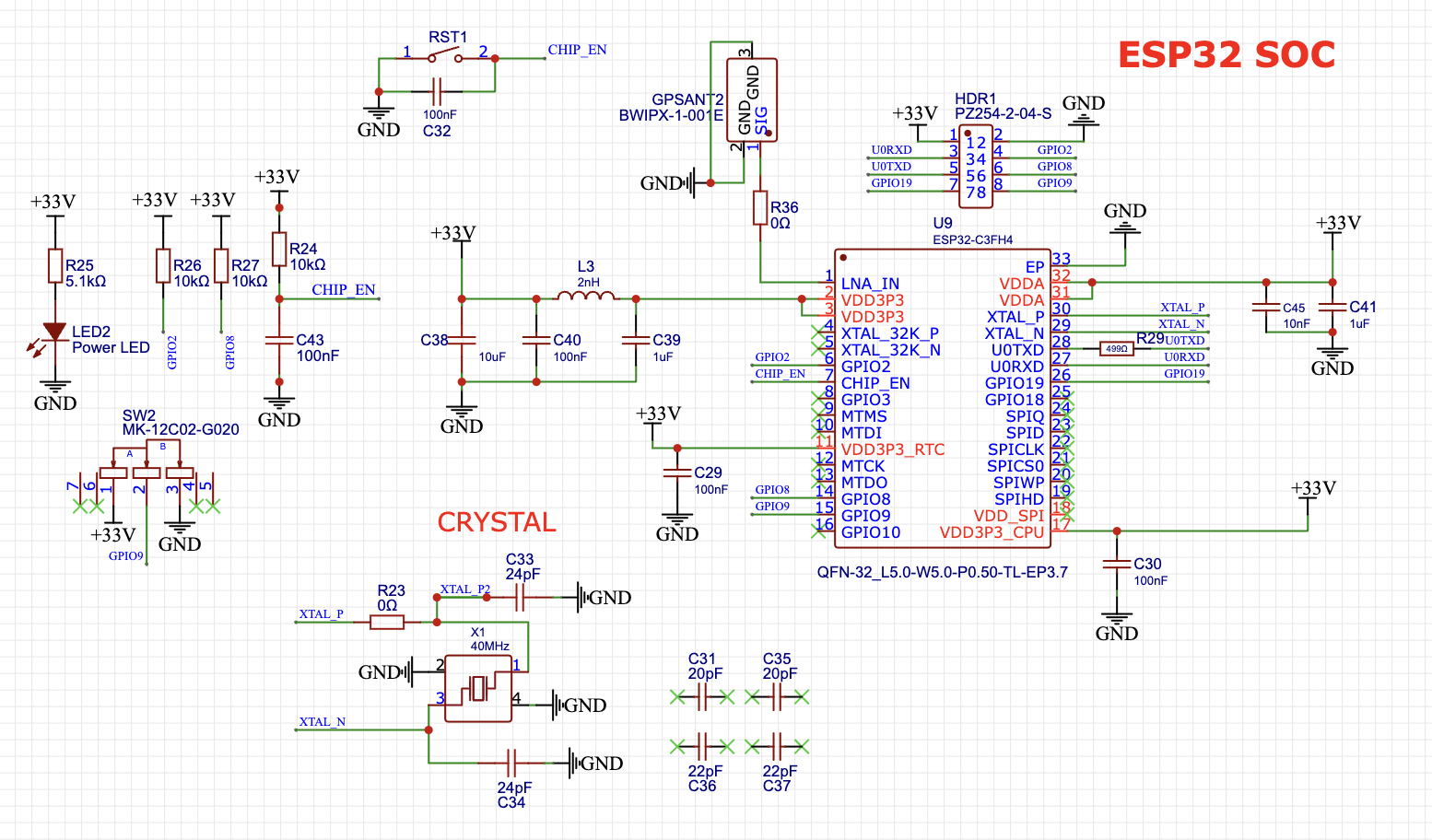Viewport: 1432px width, 840px height.
Task: Select the LNA_IN pin label on U9
Action: pos(870,284)
